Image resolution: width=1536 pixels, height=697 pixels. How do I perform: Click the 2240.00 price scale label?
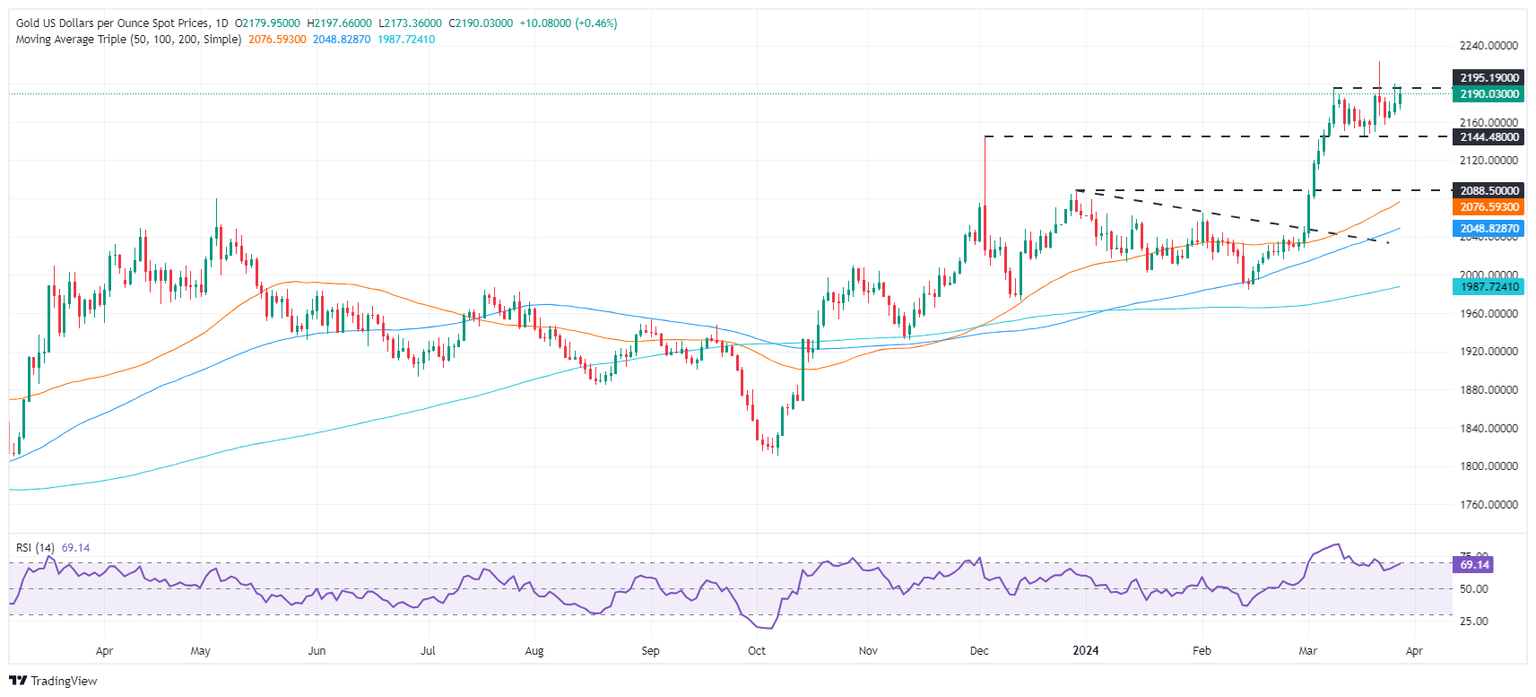click(1489, 46)
